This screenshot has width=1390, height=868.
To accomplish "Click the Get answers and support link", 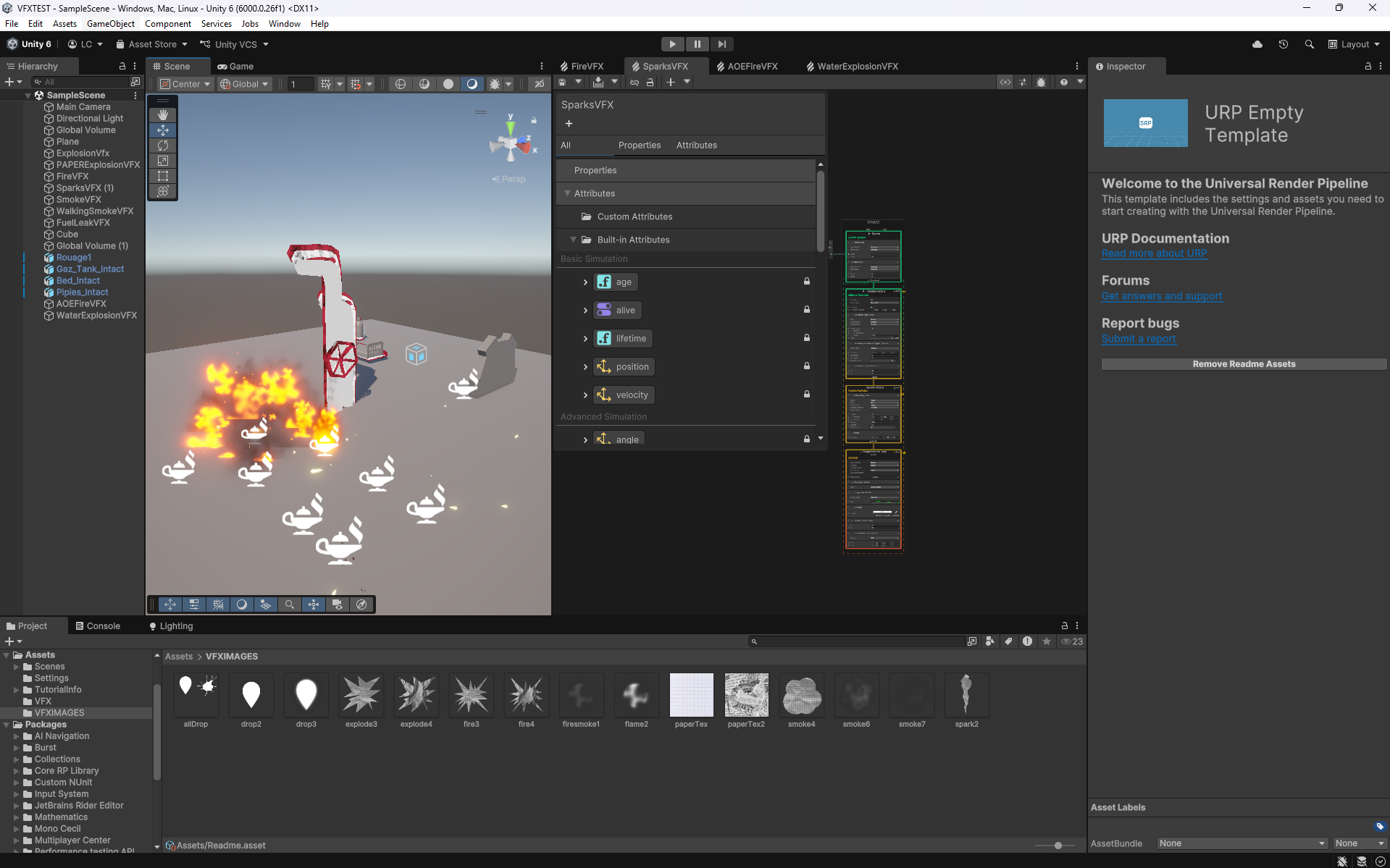I will (x=1162, y=296).
